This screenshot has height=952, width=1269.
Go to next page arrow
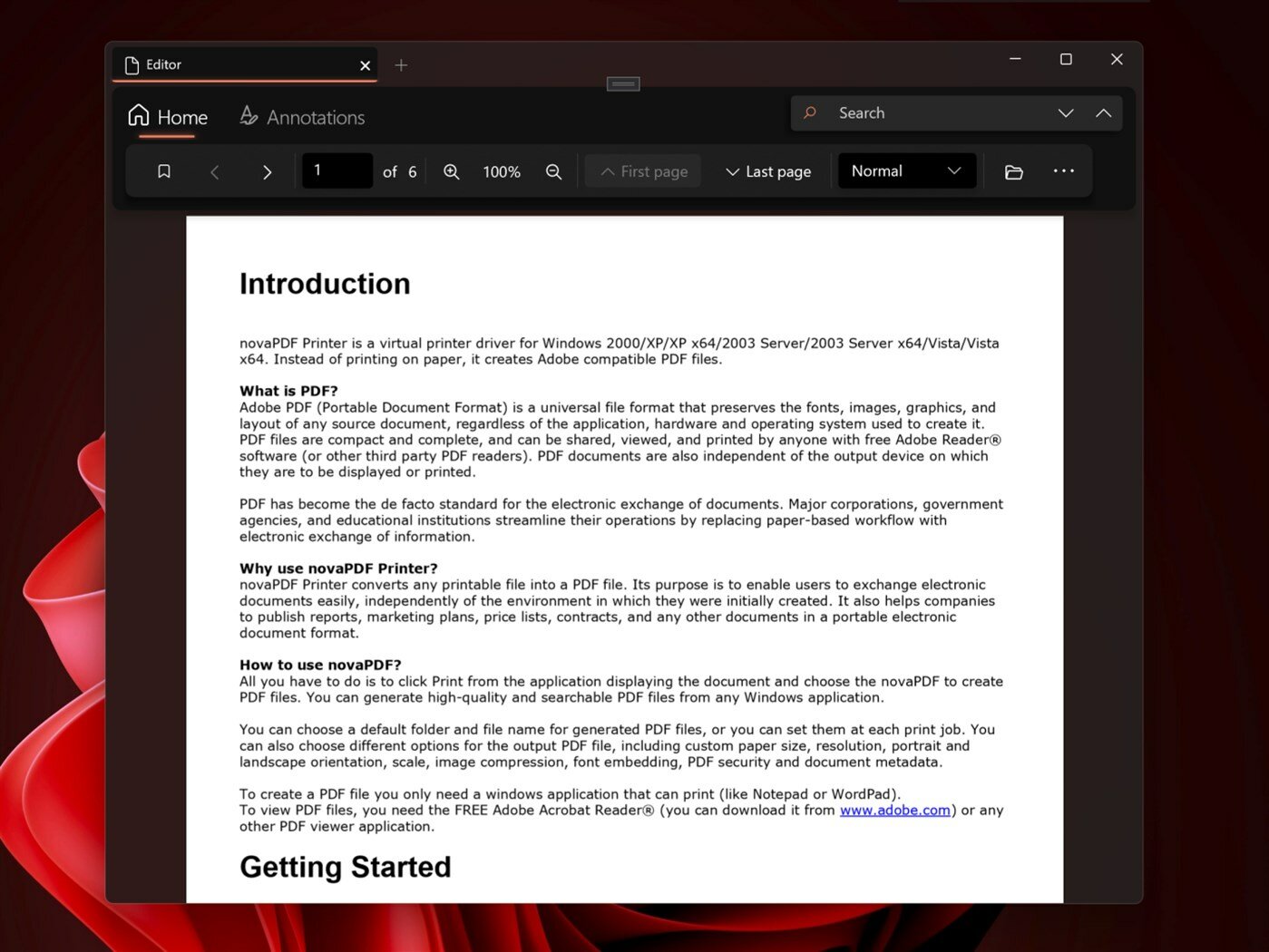coord(267,171)
